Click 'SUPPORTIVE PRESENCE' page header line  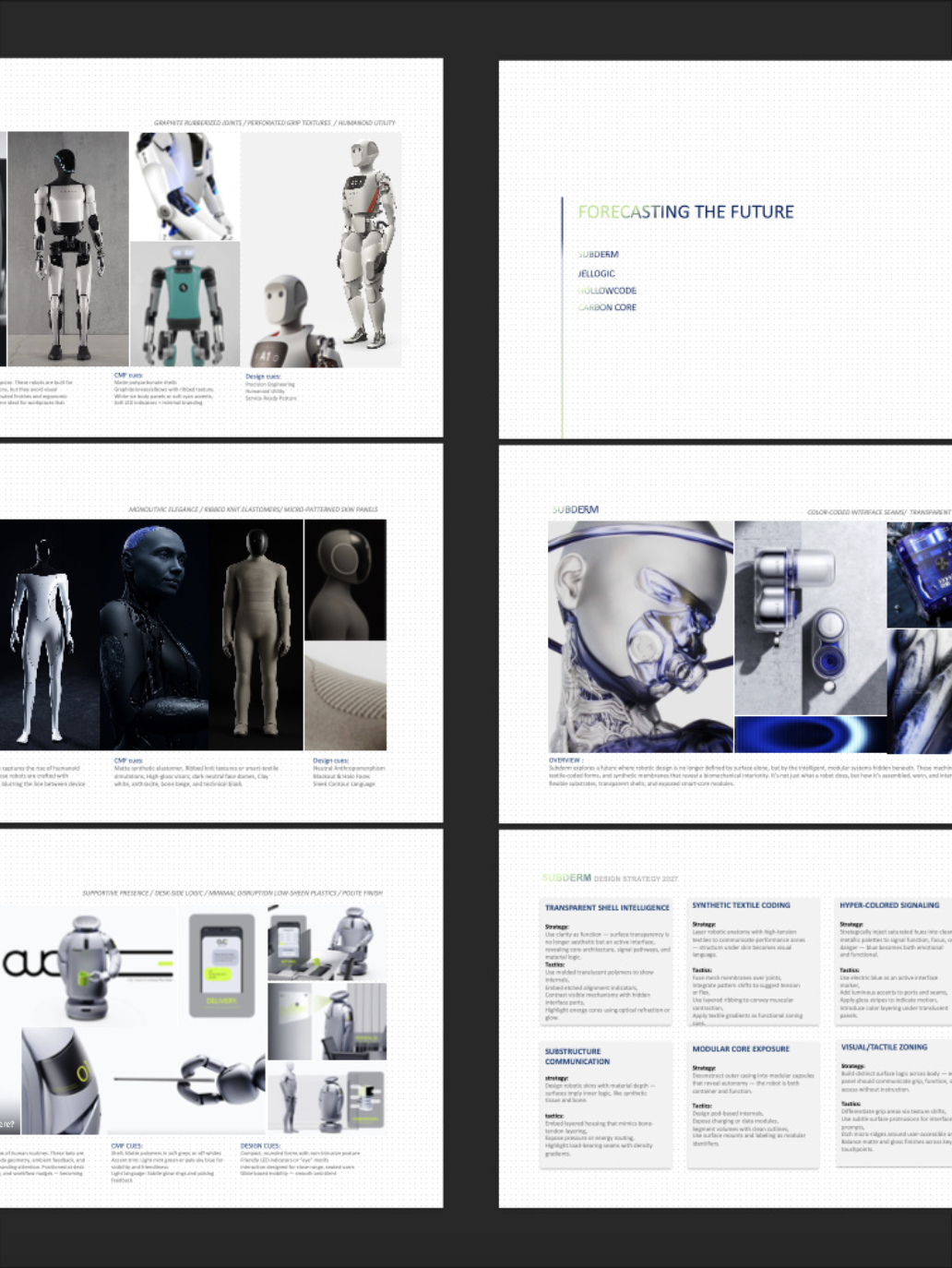232,893
